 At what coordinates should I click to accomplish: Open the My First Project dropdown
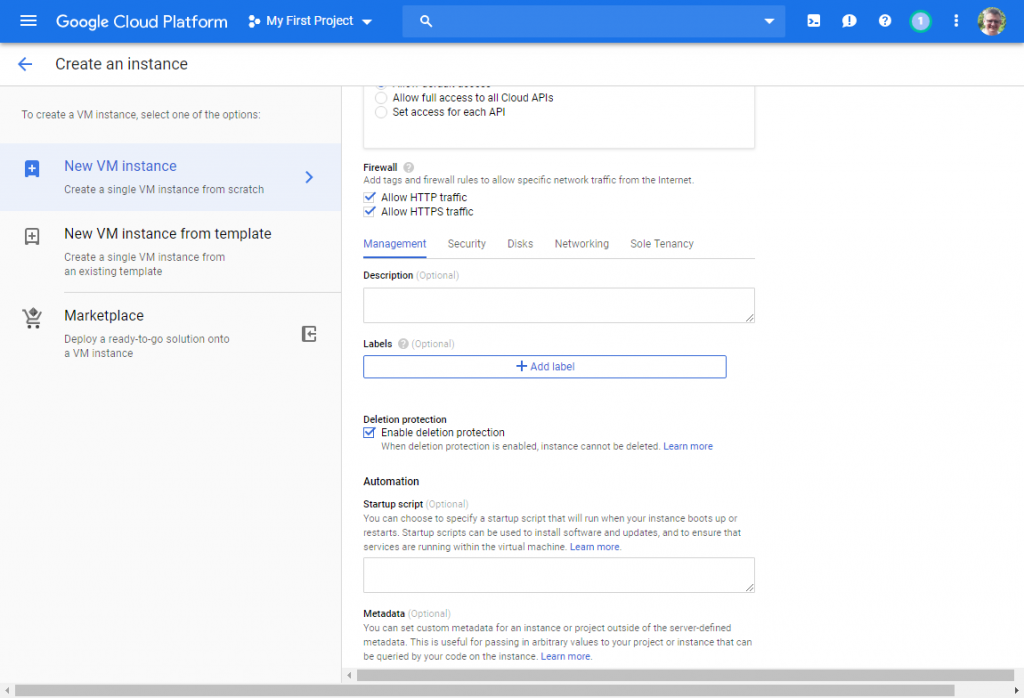310,21
